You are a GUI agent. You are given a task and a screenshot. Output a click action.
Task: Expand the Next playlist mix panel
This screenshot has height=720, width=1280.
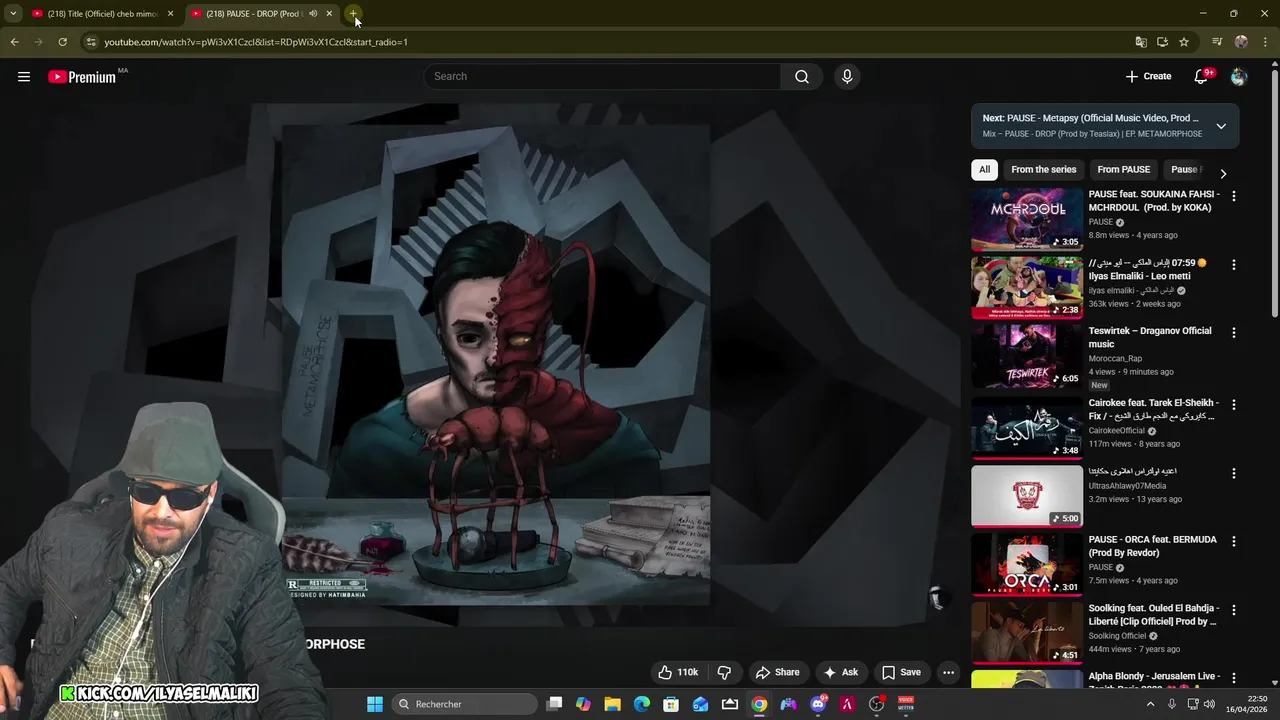(1221, 126)
